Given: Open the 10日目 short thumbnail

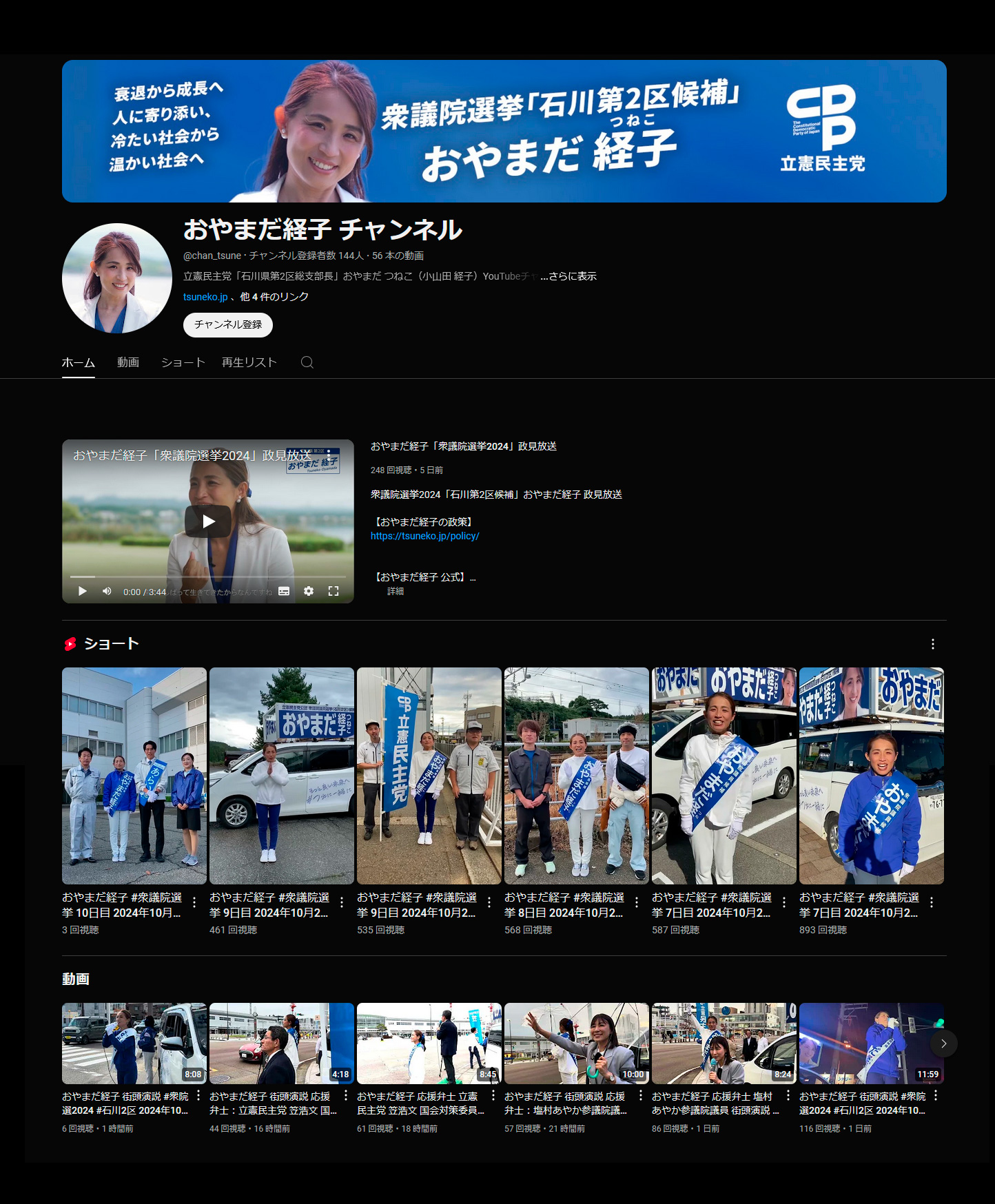Looking at the screenshot, I should [134, 776].
